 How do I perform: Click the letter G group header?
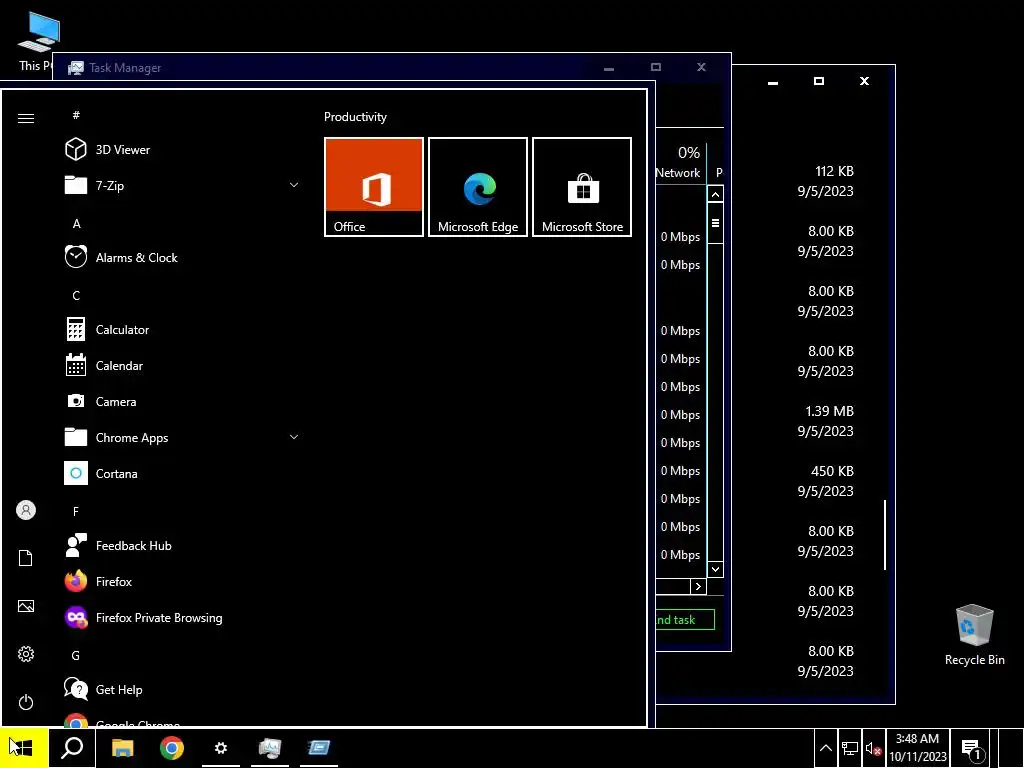[x=76, y=655]
